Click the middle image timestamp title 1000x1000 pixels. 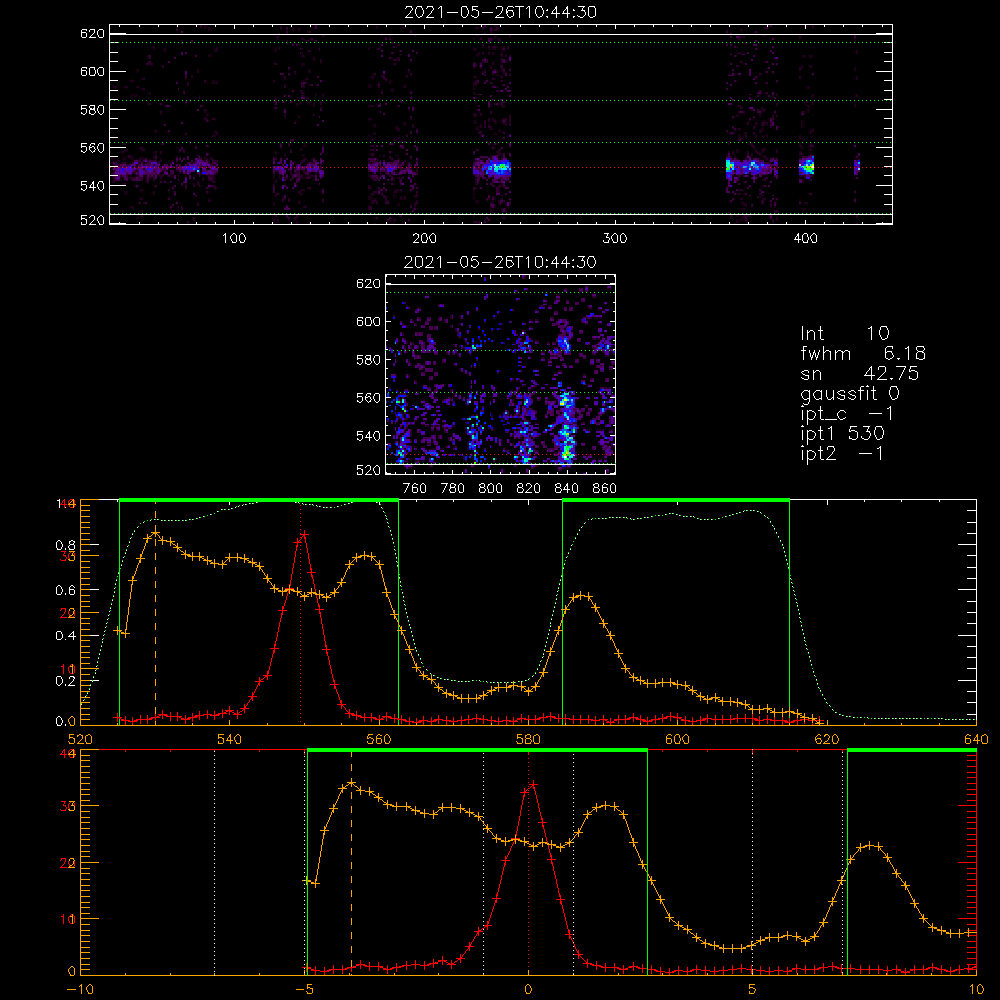click(500, 262)
